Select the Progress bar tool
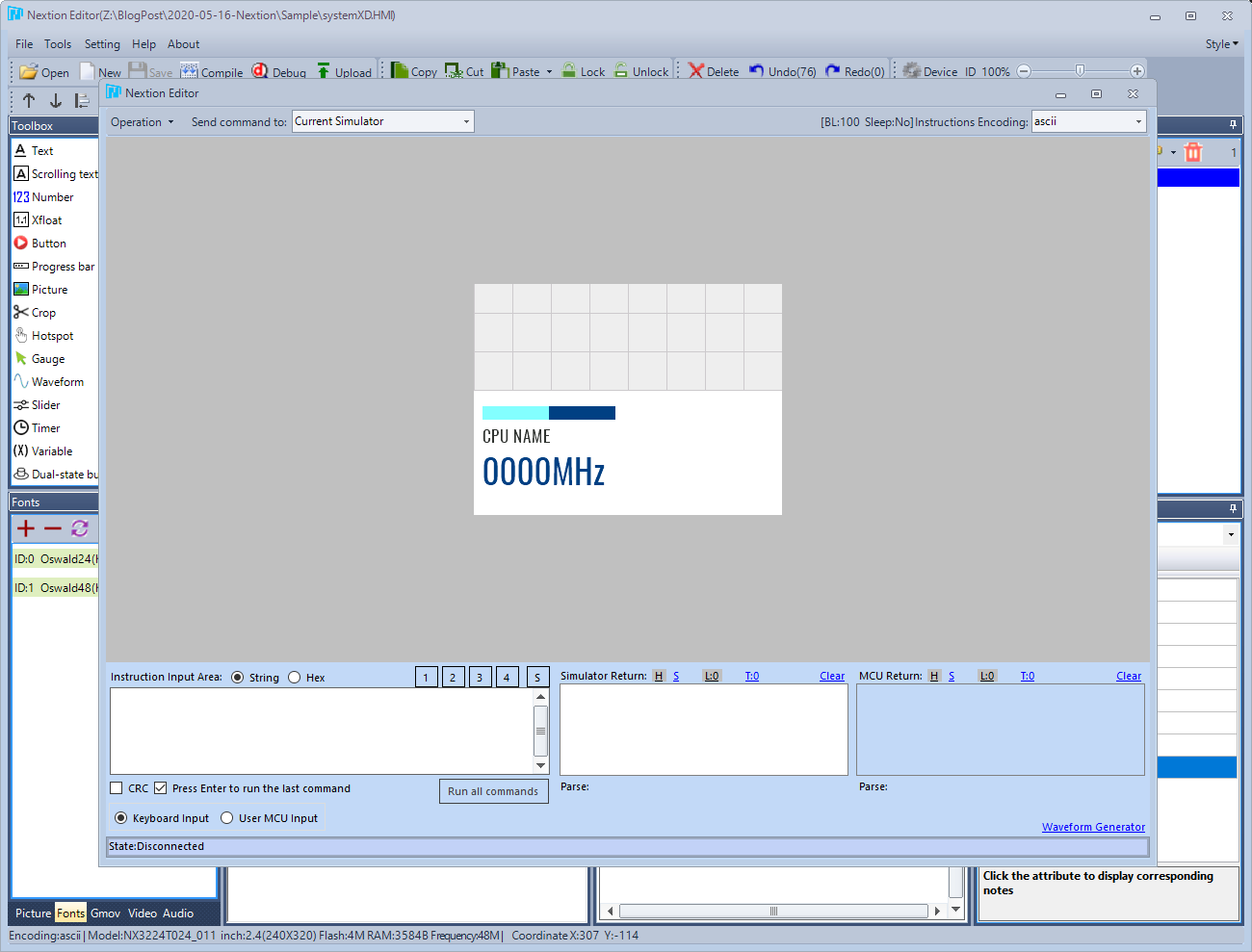This screenshot has width=1252, height=952. tap(60, 266)
